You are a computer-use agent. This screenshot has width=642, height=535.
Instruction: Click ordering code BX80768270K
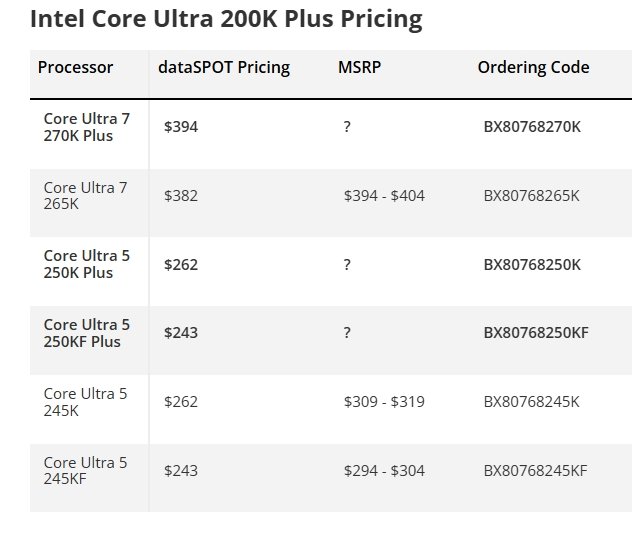click(x=532, y=127)
